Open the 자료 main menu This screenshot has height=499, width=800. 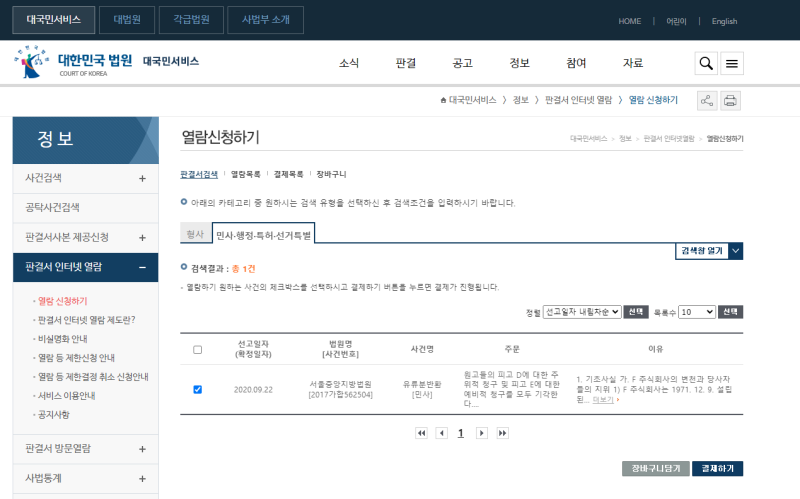(633, 63)
